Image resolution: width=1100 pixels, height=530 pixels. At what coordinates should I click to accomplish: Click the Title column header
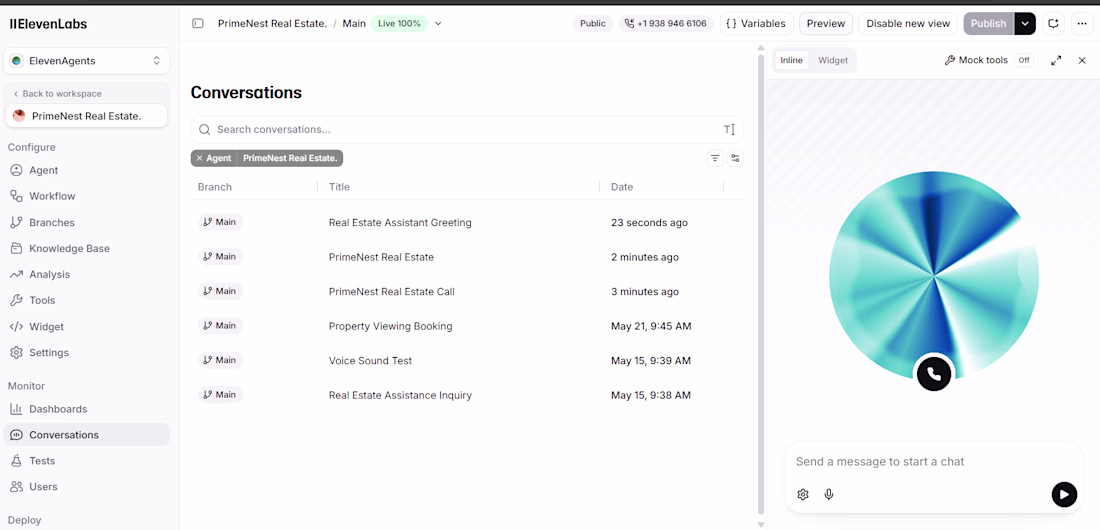340,187
